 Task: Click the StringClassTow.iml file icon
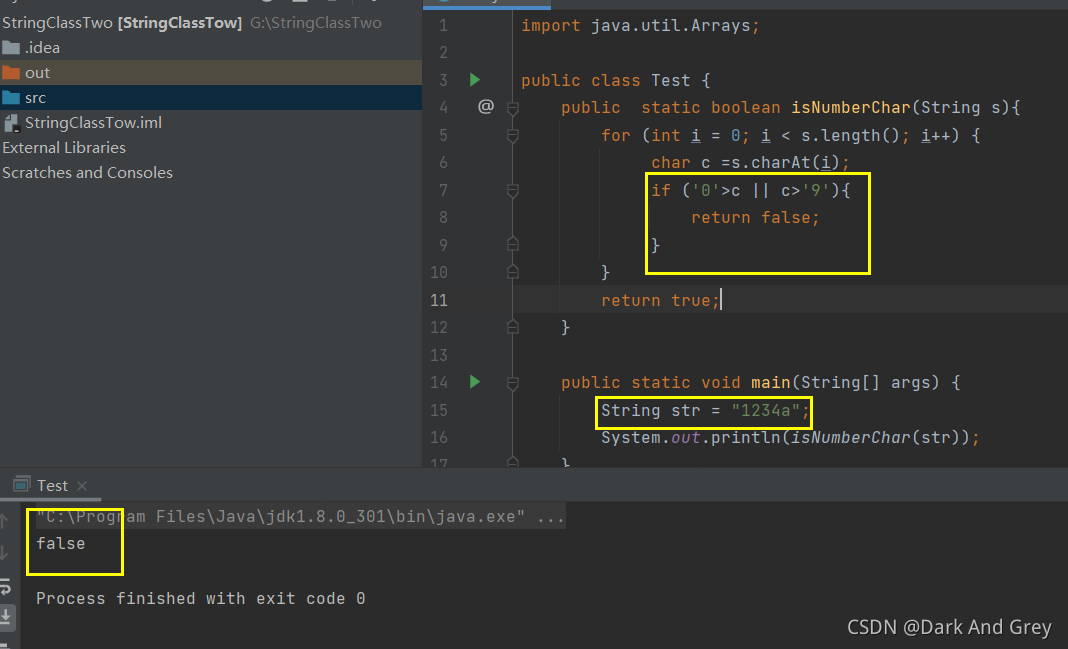click(11, 123)
